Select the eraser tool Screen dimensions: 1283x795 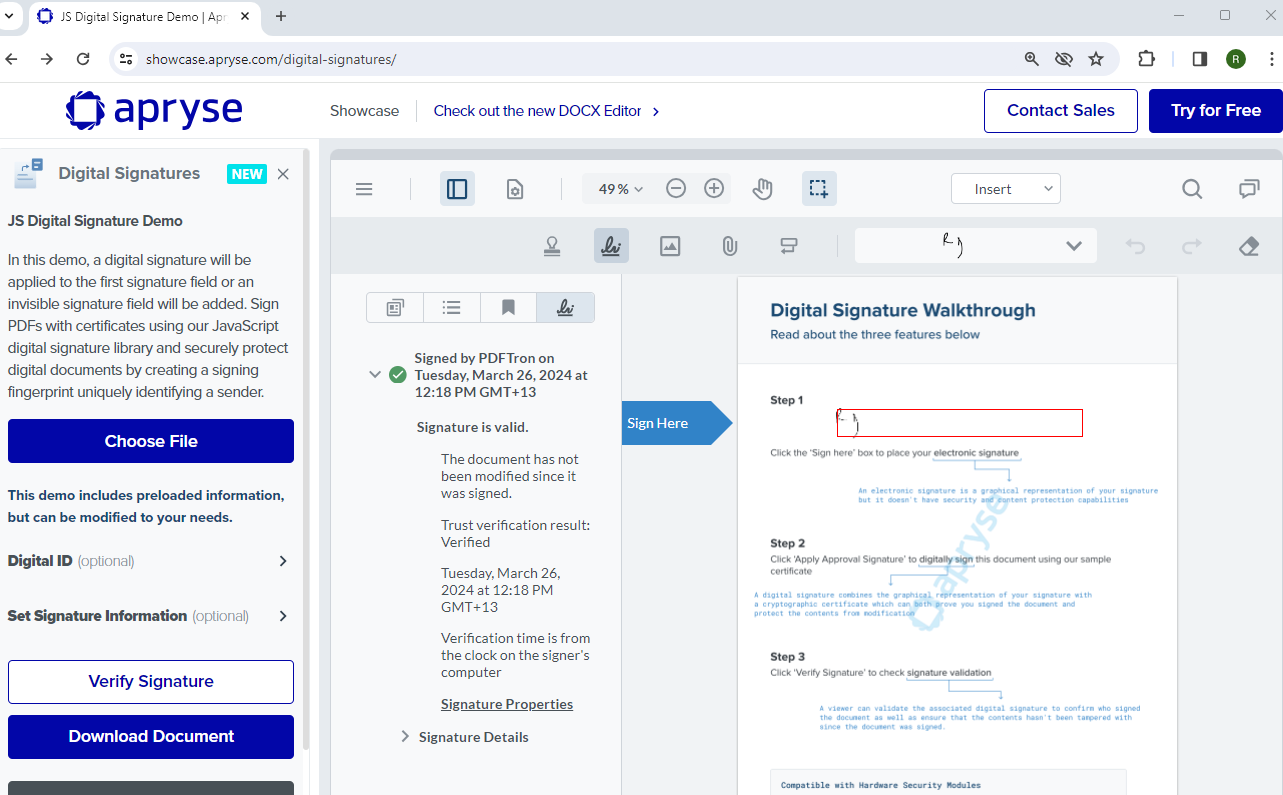[x=1248, y=245]
